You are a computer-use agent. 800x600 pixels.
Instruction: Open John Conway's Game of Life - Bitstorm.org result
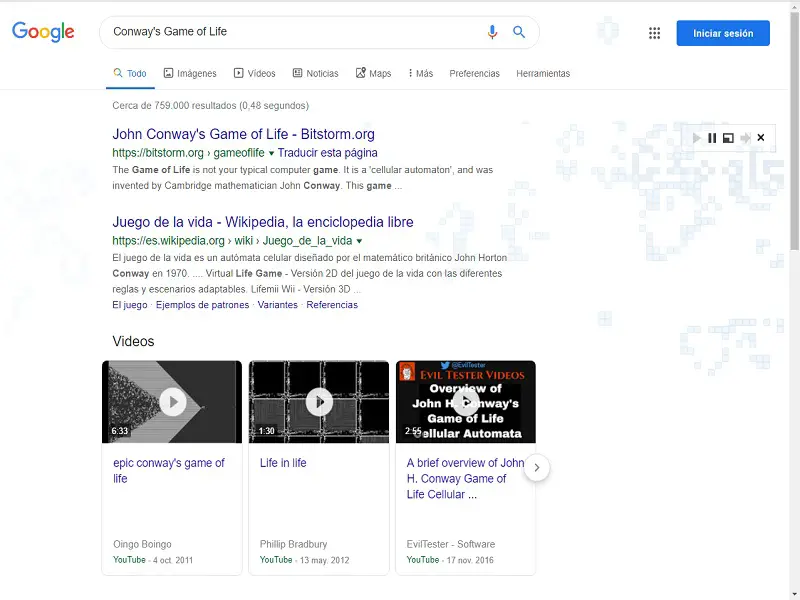coord(243,134)
